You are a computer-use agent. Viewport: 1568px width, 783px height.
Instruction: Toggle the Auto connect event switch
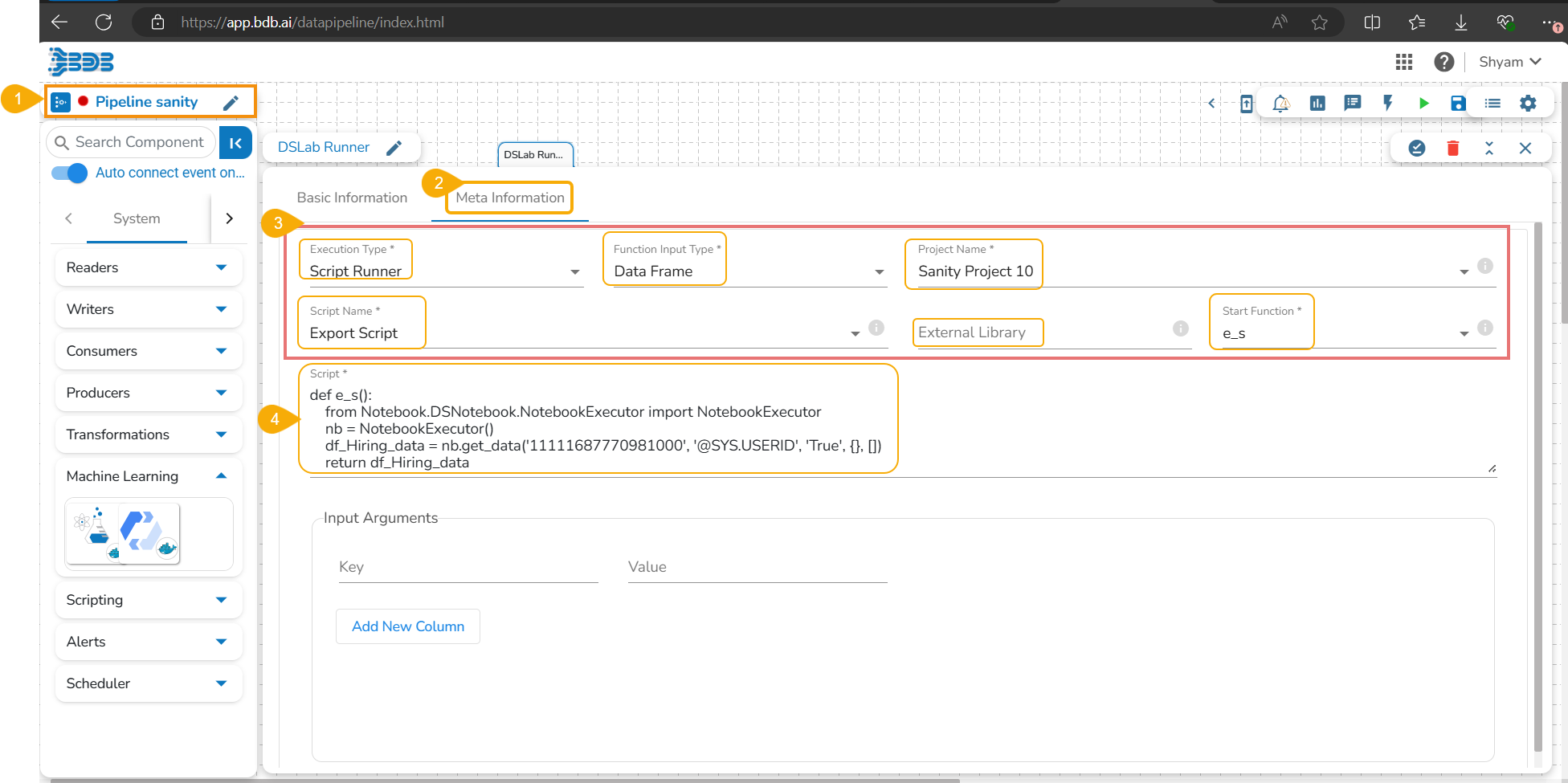[70, 173]
